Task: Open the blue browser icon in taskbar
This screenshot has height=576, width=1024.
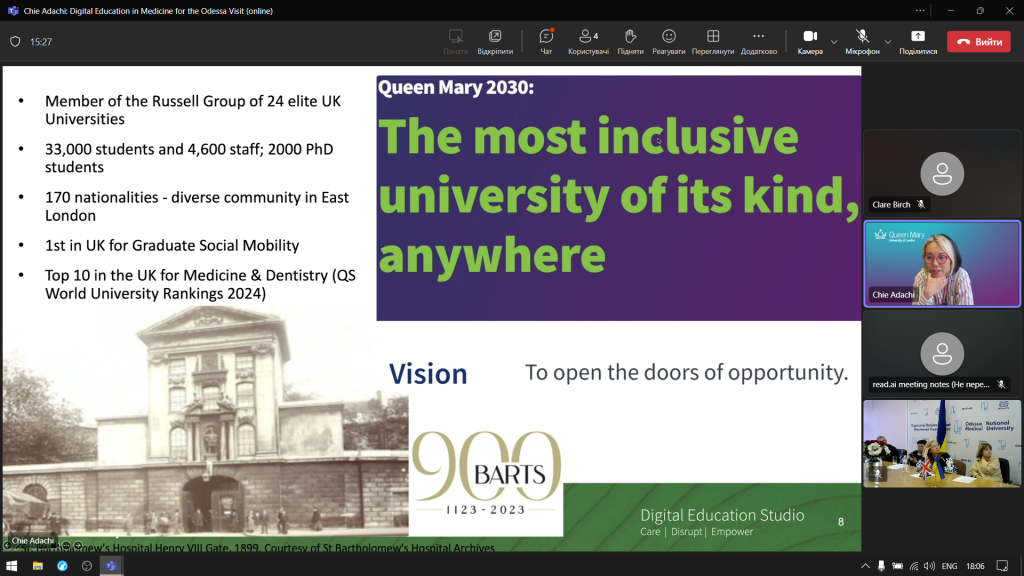Action: [62, 566]
